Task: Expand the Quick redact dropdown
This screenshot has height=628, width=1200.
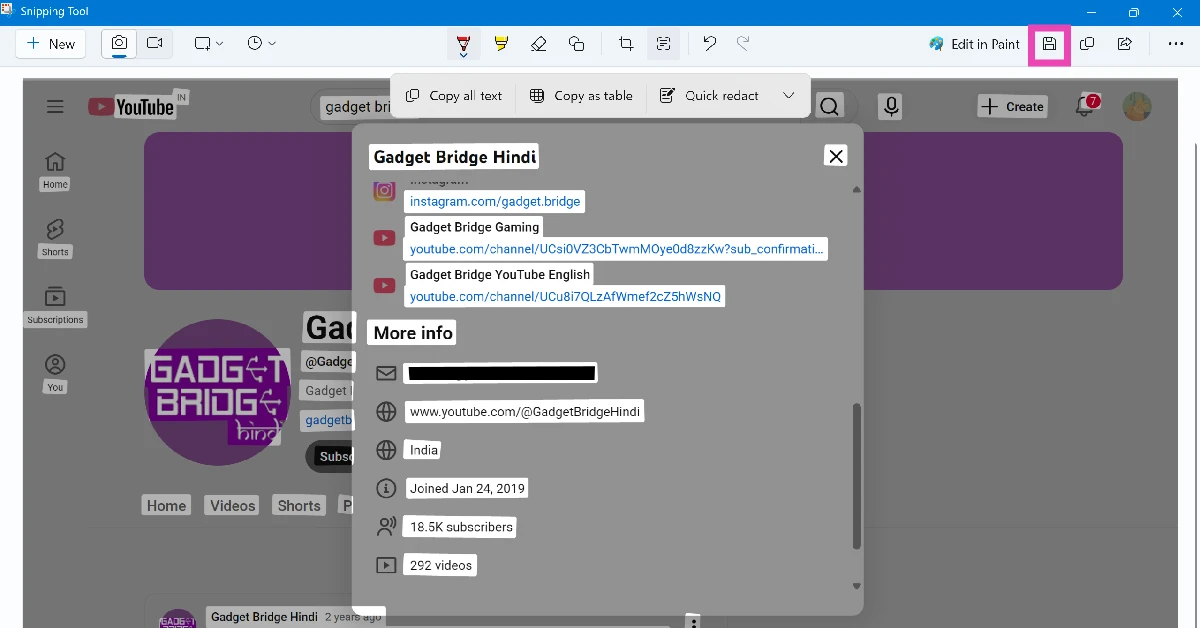Action: click(789, 95)
